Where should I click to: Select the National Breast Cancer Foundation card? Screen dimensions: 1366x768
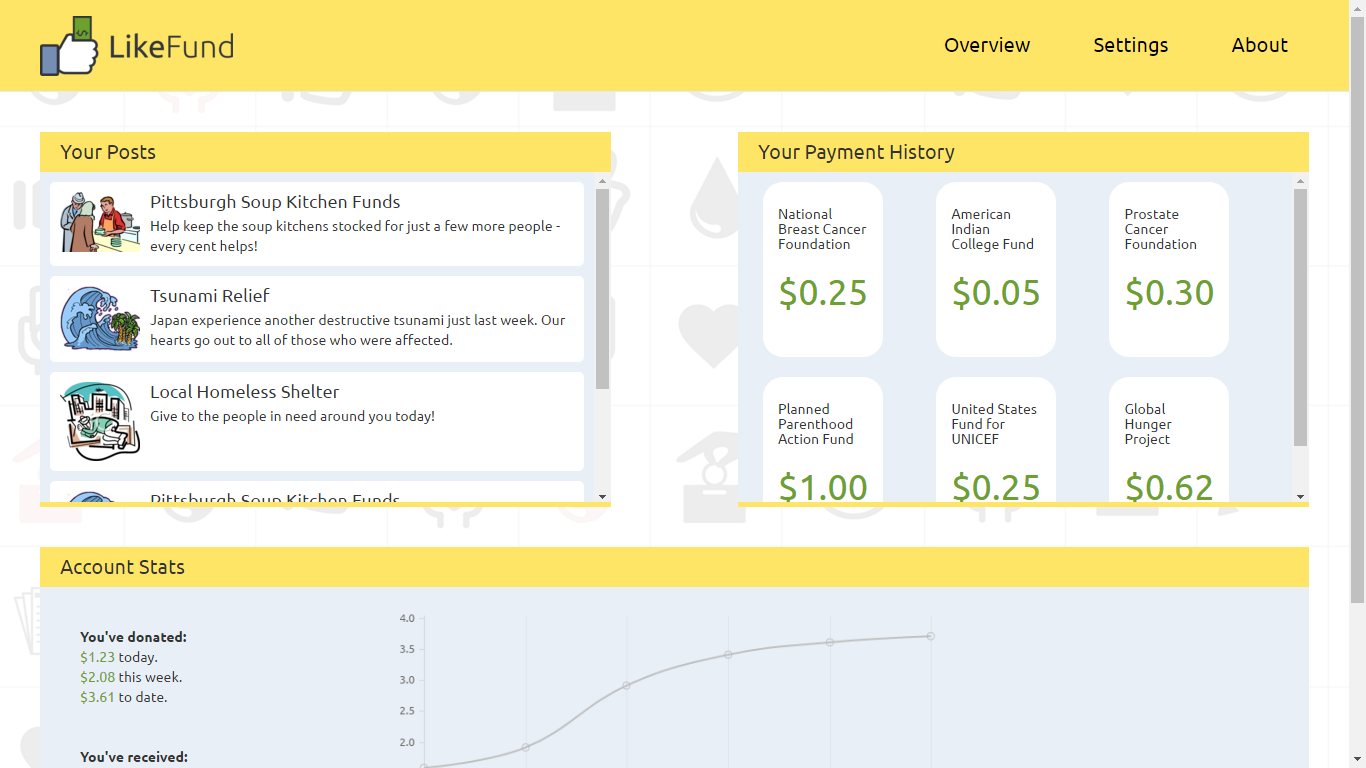(823, 269)
